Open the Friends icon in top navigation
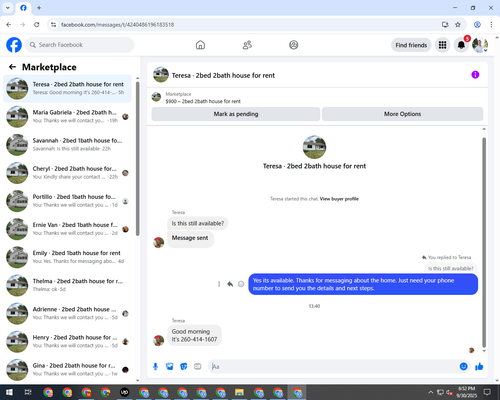This screenshot has width=500, height=400. click(247, 45)
